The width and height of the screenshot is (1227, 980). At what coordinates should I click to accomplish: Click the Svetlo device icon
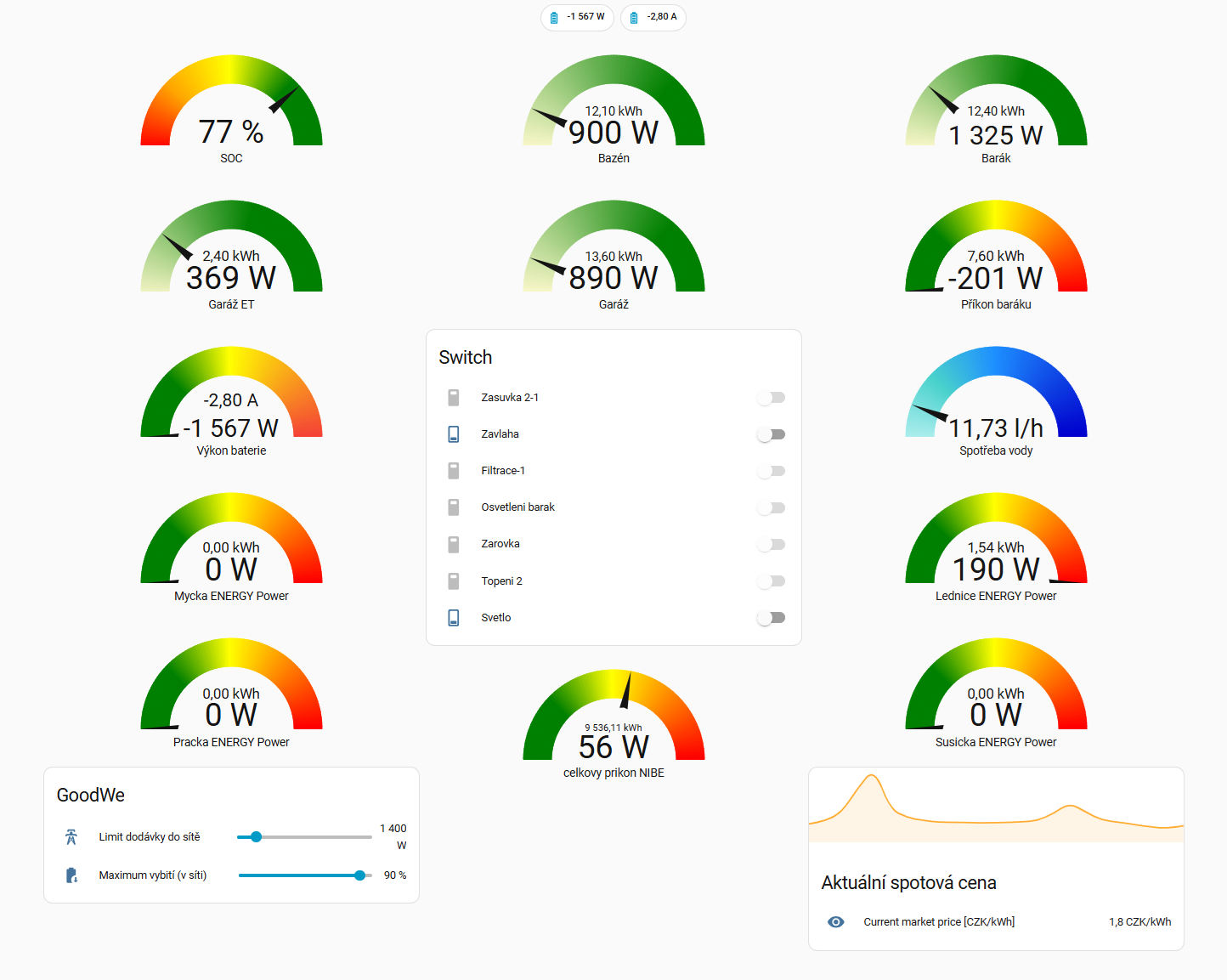pos(454,618)
